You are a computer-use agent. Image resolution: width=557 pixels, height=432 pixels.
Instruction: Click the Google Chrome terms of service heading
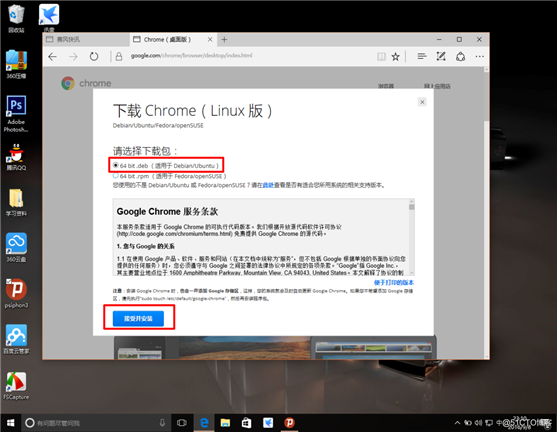coord(167,211)
